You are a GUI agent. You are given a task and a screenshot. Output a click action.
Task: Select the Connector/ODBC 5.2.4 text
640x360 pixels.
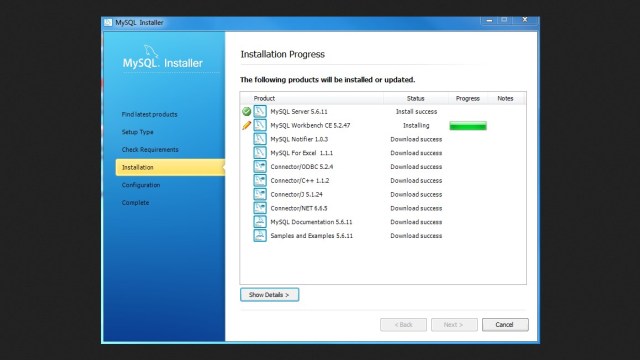click(x=302, y=167)
